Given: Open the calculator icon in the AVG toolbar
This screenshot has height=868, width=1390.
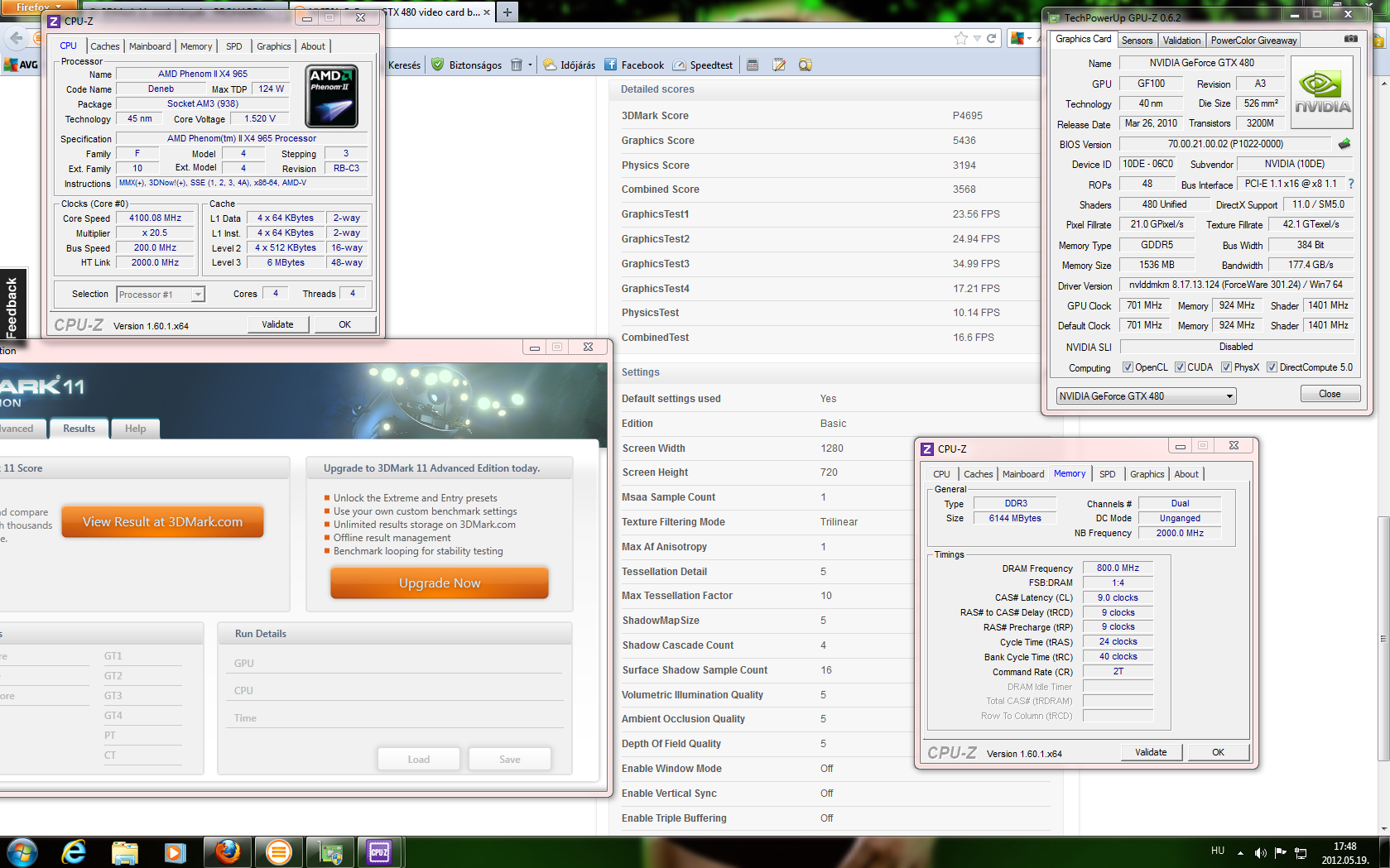Looking at the screenshot, I should click(753, 65).
